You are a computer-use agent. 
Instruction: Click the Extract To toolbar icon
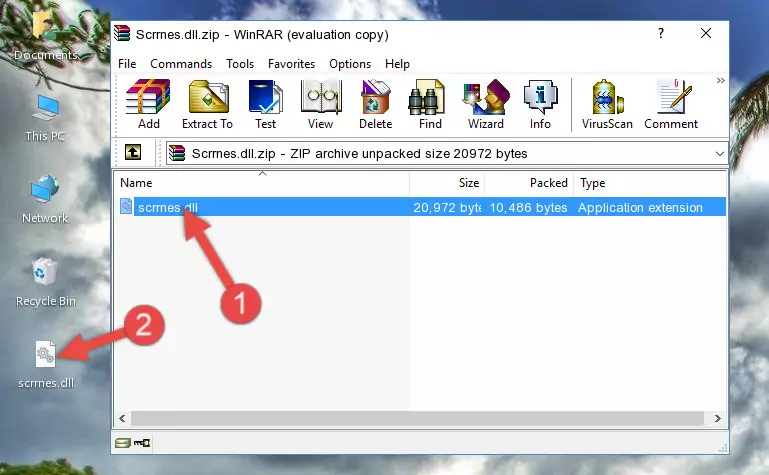[x=207, y=104]
